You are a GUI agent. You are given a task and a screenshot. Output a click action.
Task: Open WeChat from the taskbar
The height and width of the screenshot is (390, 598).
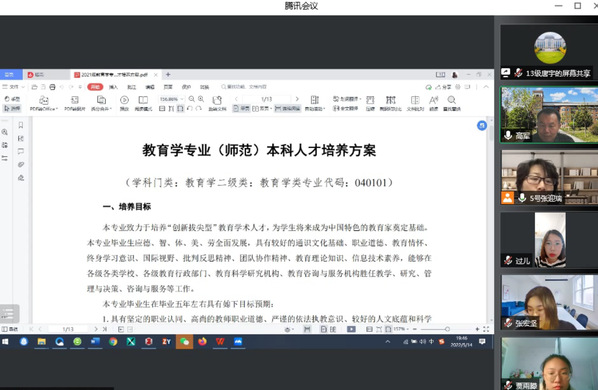pos(184,342)
